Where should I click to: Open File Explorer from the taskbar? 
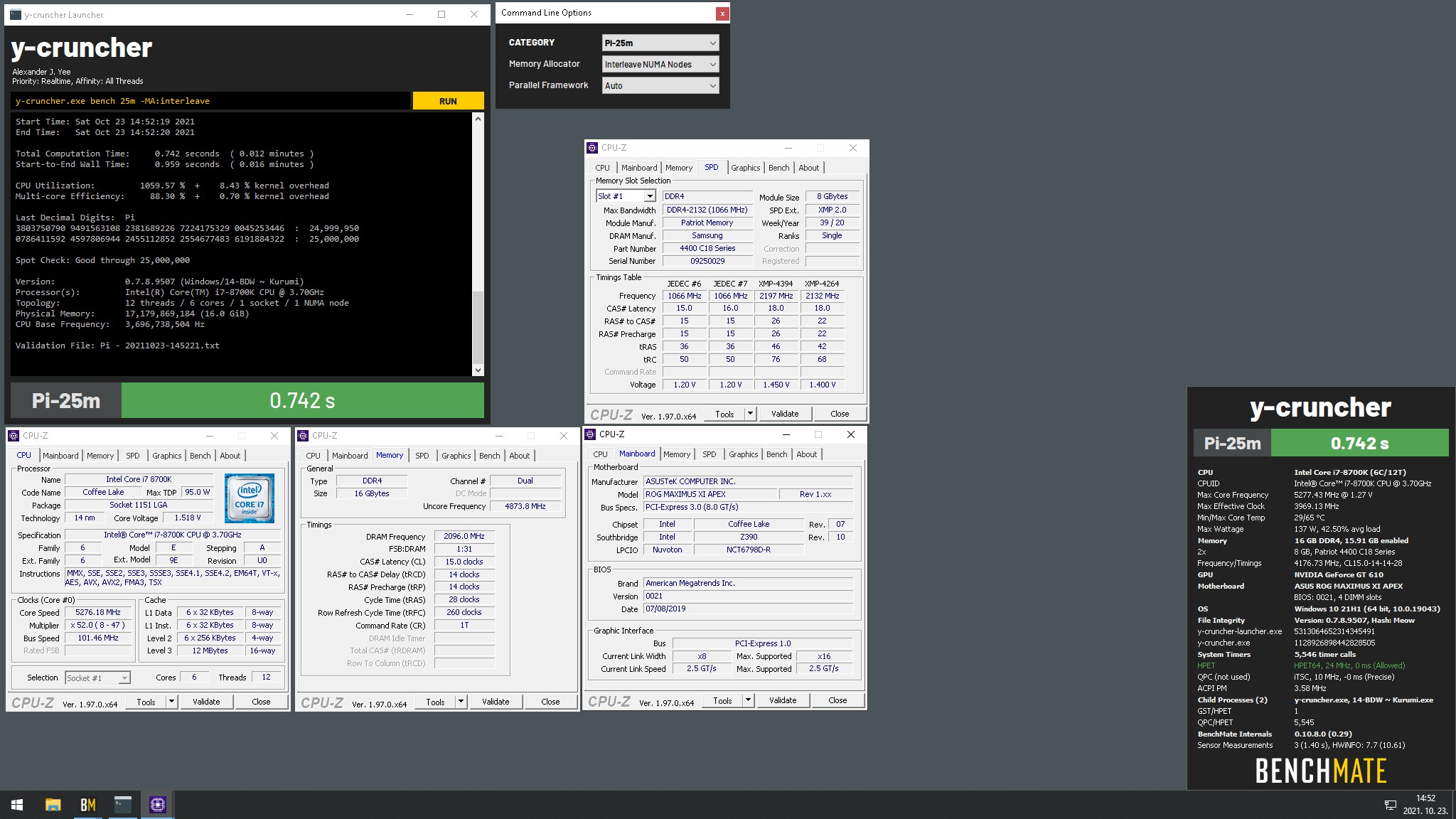pyautogui.click(x=53, y=805)
